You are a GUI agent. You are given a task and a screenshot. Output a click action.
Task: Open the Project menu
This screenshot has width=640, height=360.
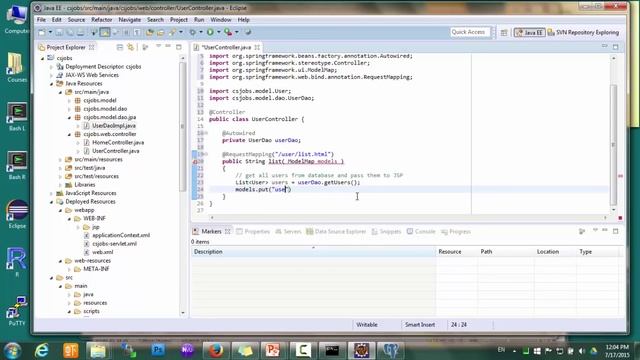[x=179, y=20]
